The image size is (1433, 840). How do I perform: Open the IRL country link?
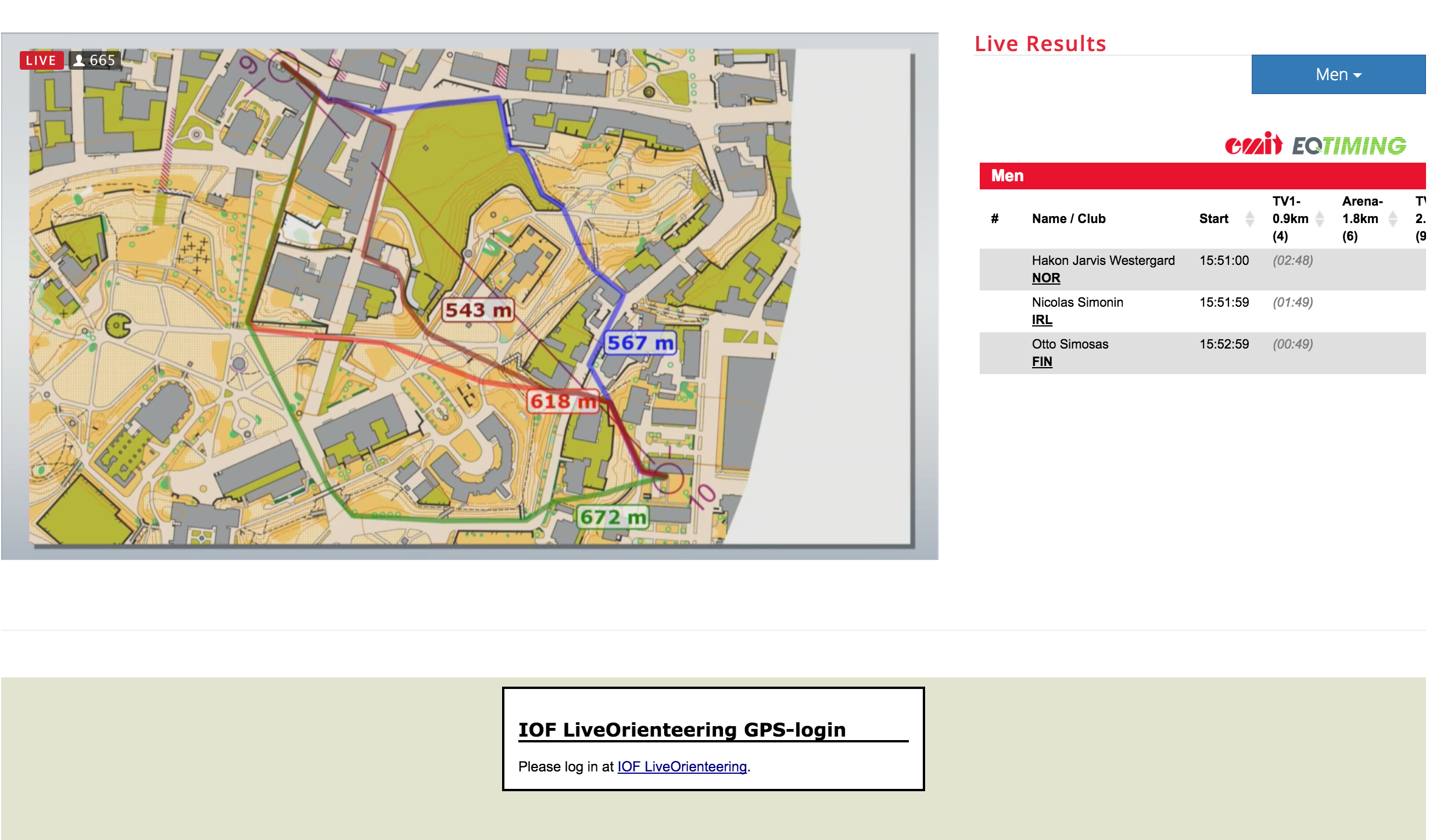click(x=1041, y=320)
